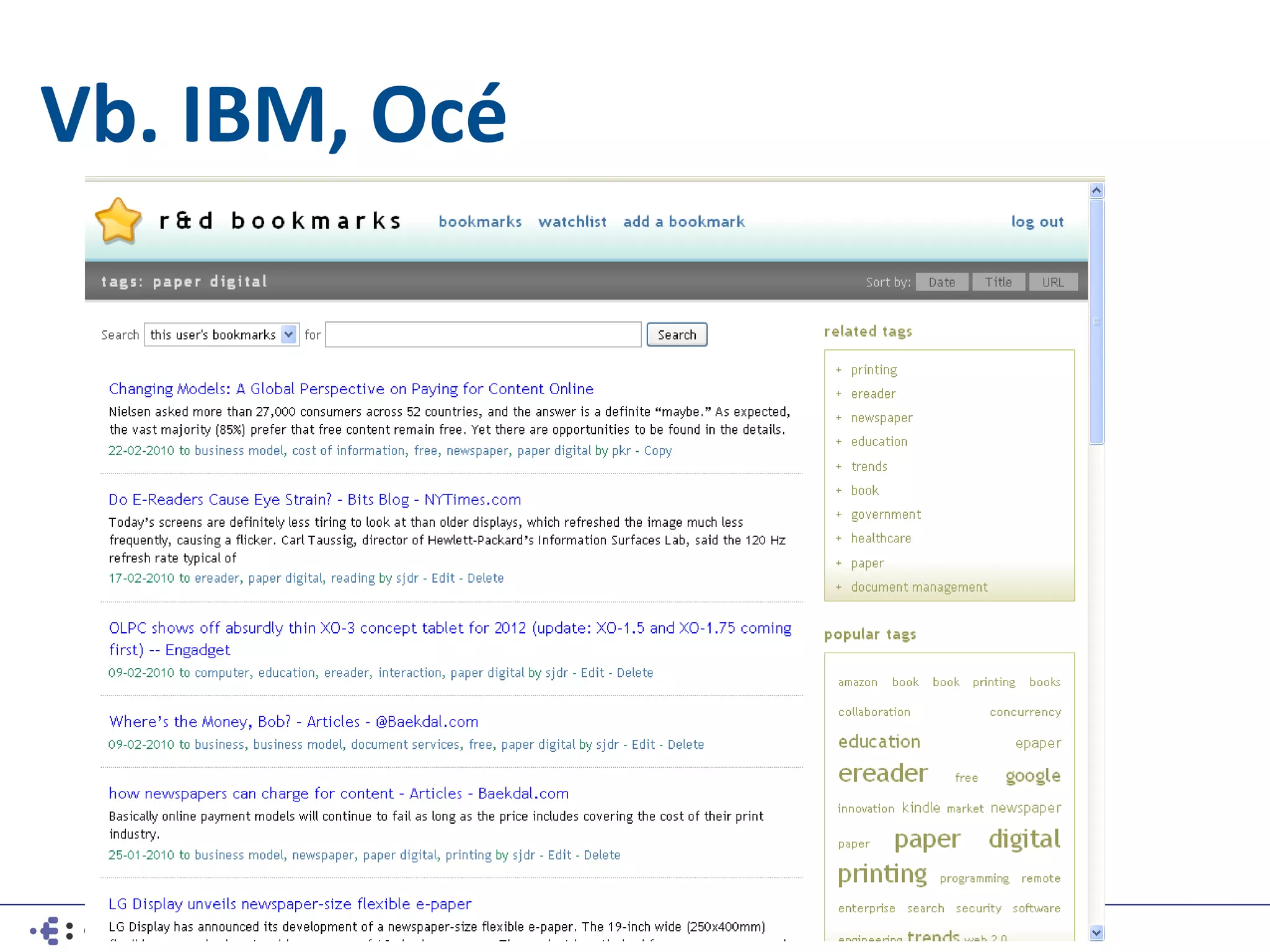1270x952 pixels.
Task: Select 'amazon' in popular tags cloud
Action: pyautogui.click(x=858, y=682)
